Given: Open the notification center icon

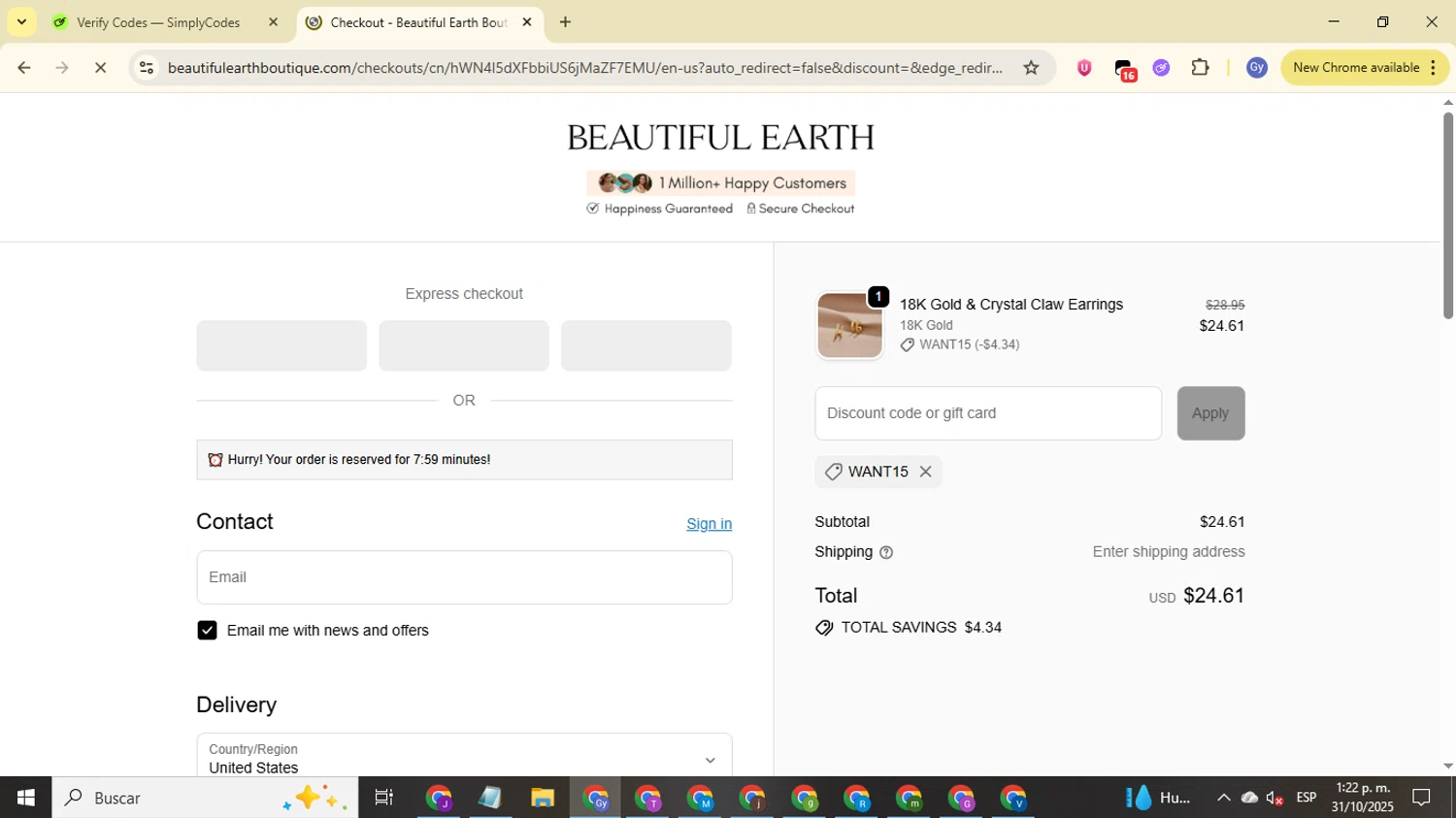Looking at the screenshot, I should 1421,798.
